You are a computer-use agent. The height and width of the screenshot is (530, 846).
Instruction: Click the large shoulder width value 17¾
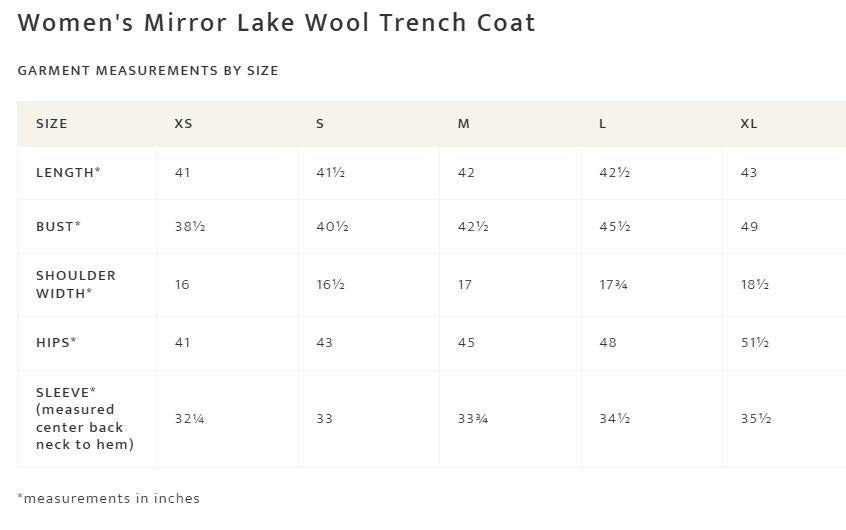click(613, 285)
